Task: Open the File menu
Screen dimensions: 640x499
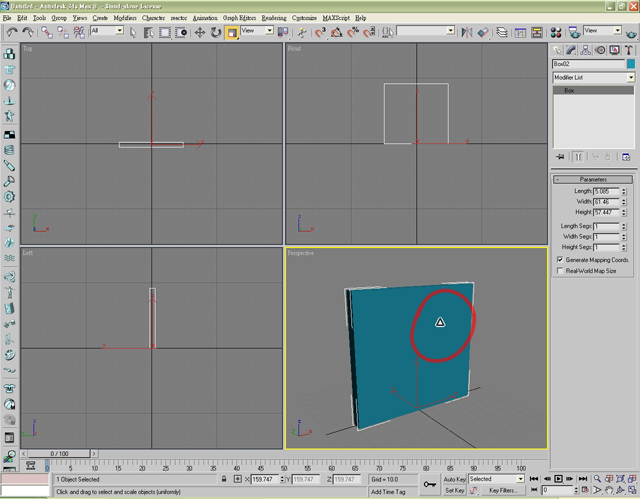Action: click(7, 18)
